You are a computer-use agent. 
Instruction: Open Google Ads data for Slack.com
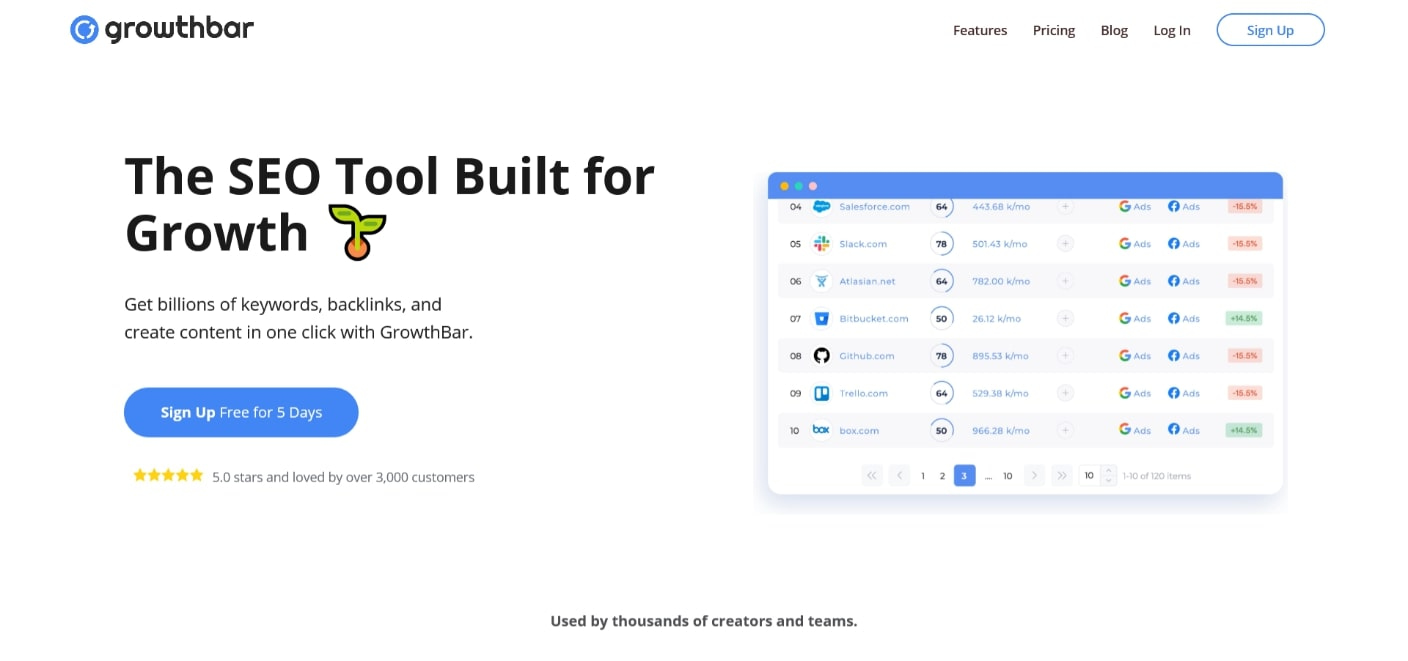point(1134,243)
